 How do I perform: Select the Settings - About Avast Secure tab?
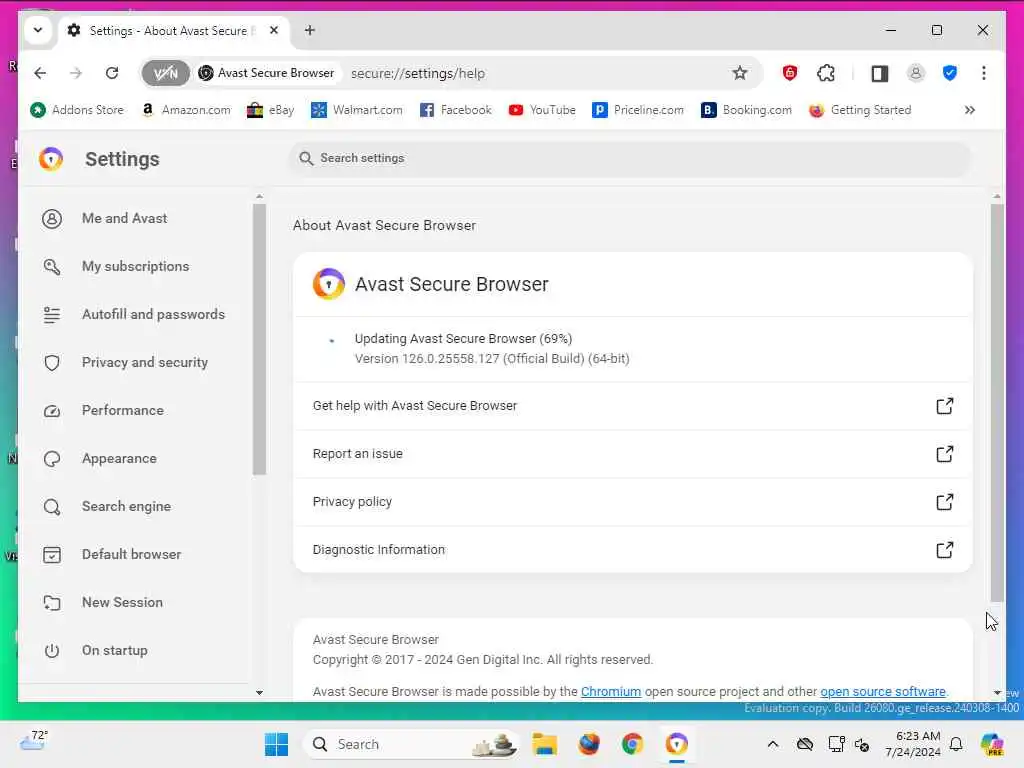pos(174,31)
